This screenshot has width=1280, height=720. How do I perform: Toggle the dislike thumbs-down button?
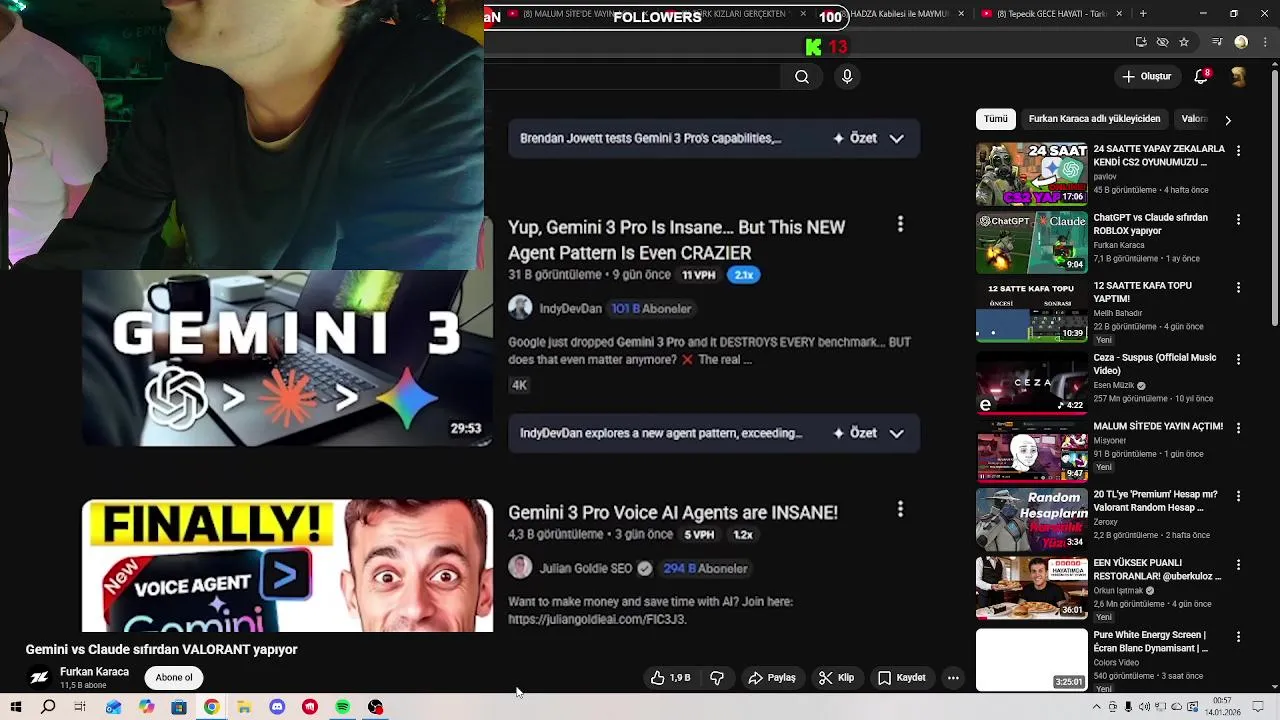point(717,678)
